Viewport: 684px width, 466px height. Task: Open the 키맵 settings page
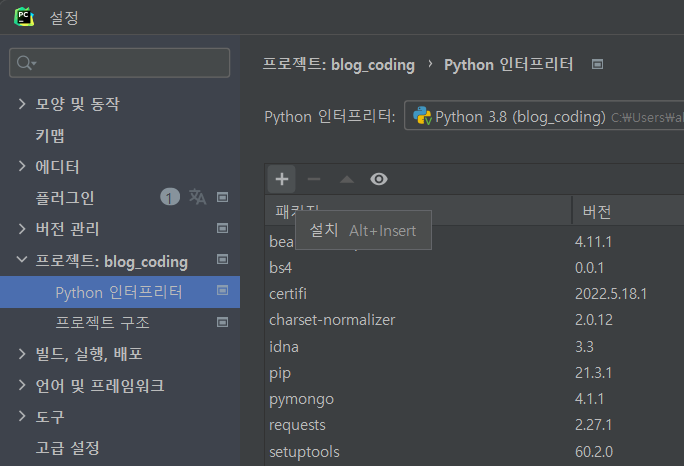point(50,135)
